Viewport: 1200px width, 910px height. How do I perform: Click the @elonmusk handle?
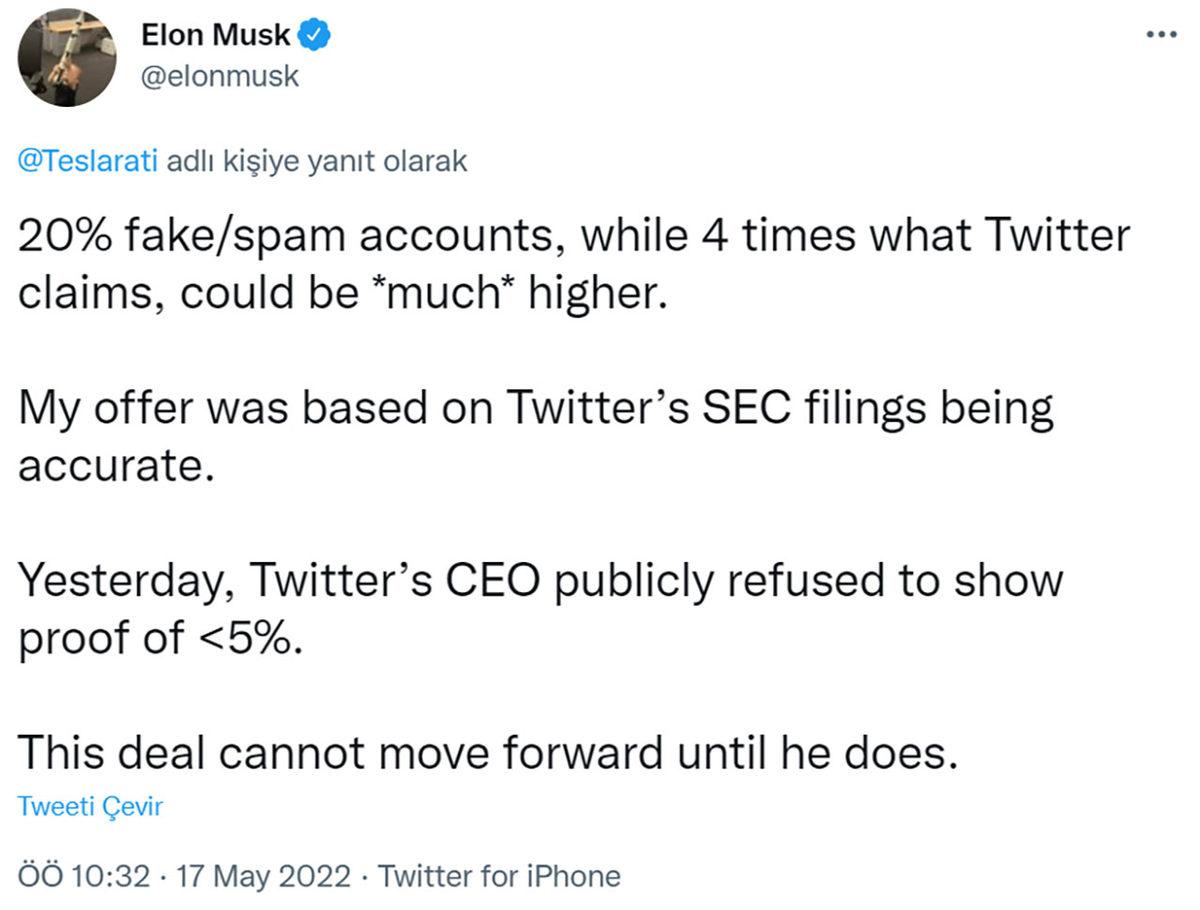[x=217, y=75]
